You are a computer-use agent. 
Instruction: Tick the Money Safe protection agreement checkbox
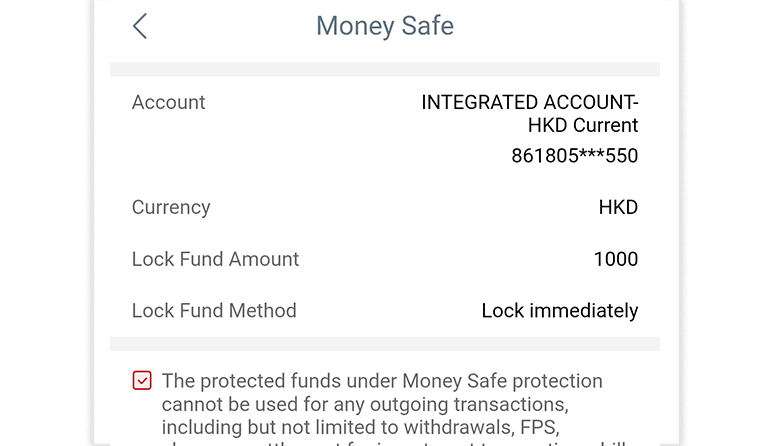[142, 380]
